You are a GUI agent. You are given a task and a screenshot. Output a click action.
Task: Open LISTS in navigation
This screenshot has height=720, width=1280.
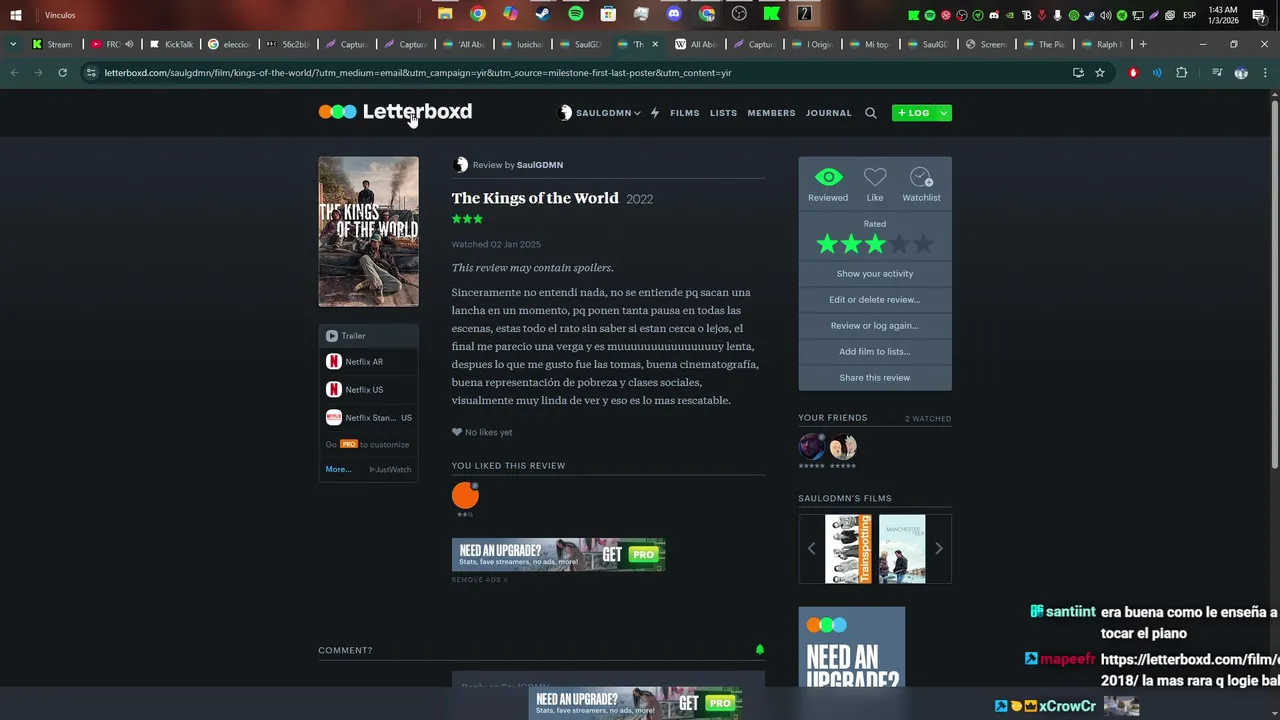point(723,113)
